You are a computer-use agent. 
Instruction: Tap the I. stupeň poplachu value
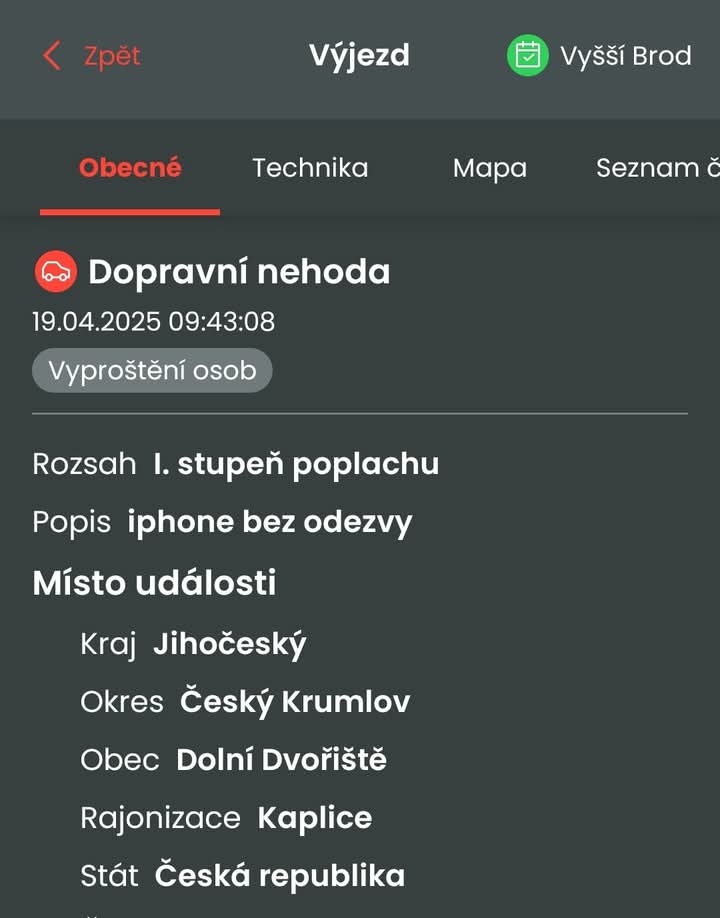point(296,464)
